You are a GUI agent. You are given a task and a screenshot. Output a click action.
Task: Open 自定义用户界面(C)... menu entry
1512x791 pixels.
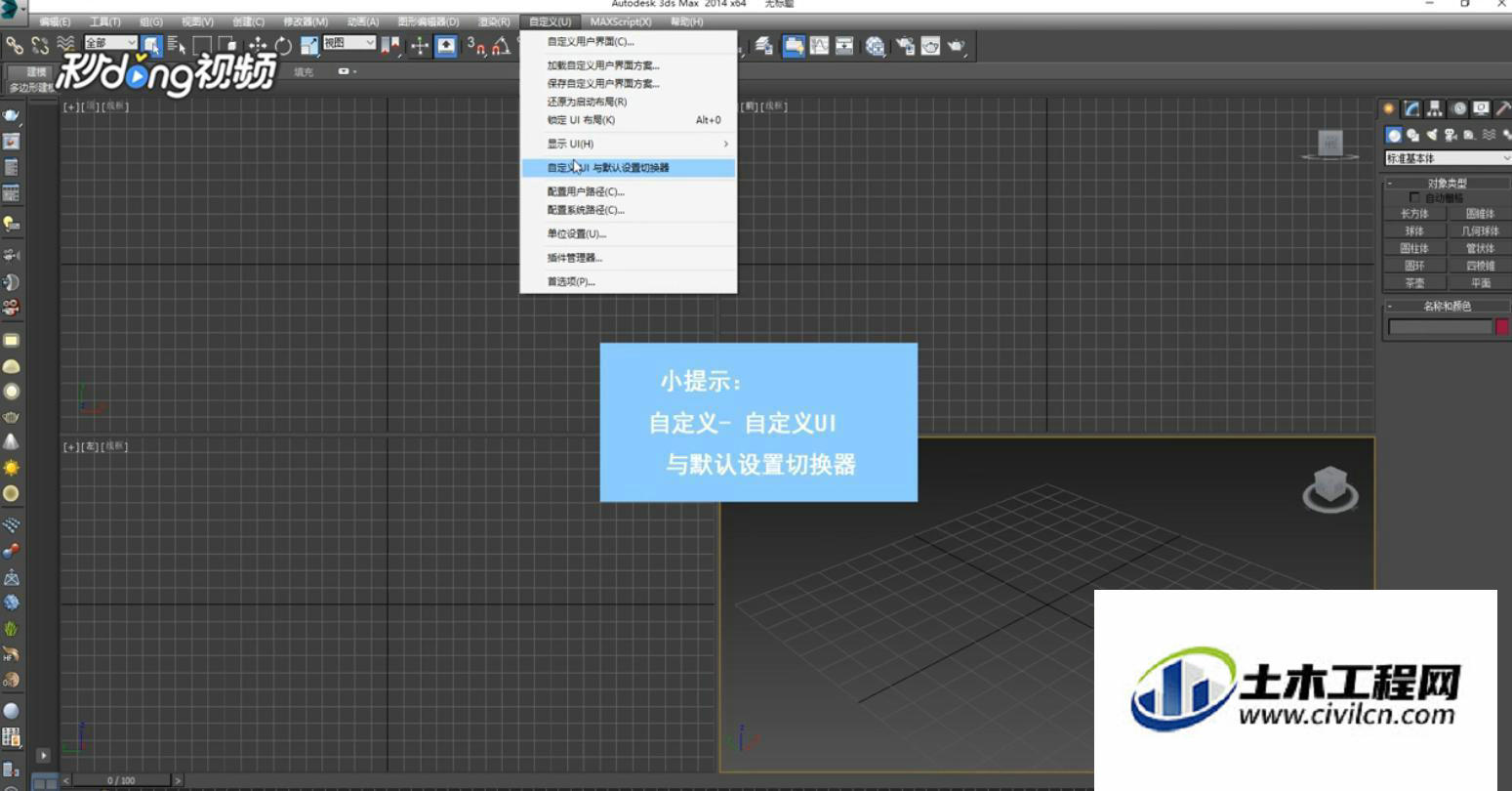tap(629, 42)
